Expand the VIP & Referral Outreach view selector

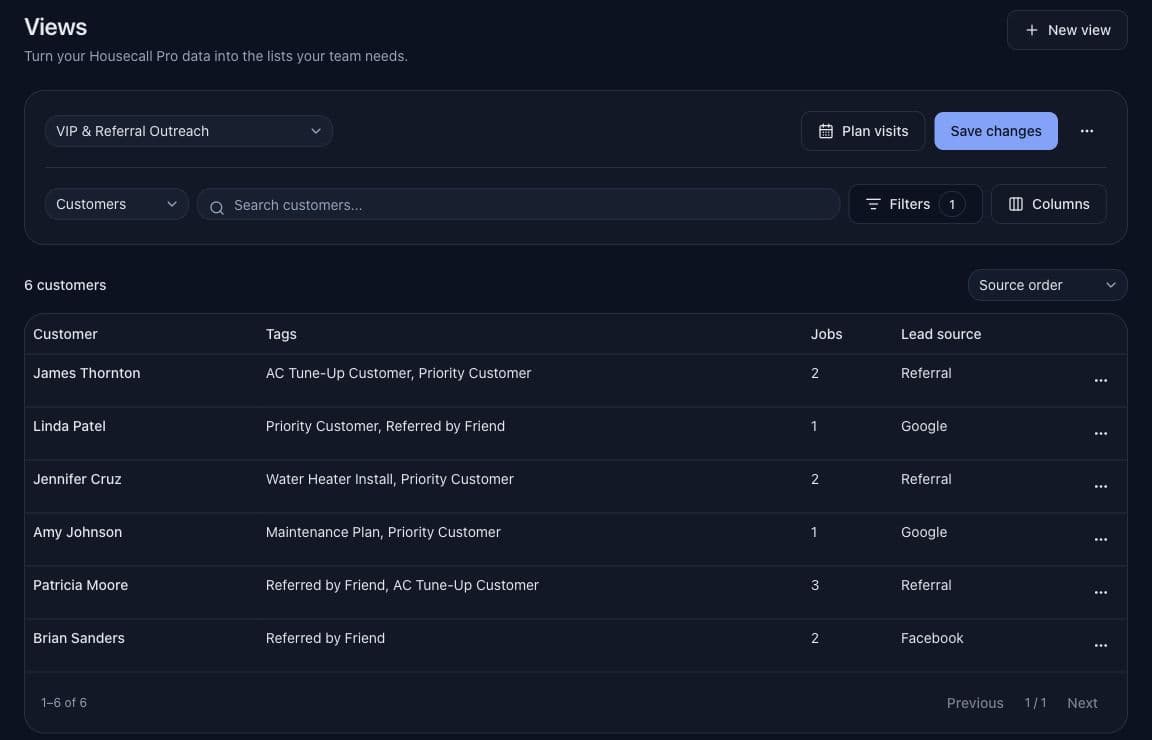pyautogui.click(x=189, y=131)
